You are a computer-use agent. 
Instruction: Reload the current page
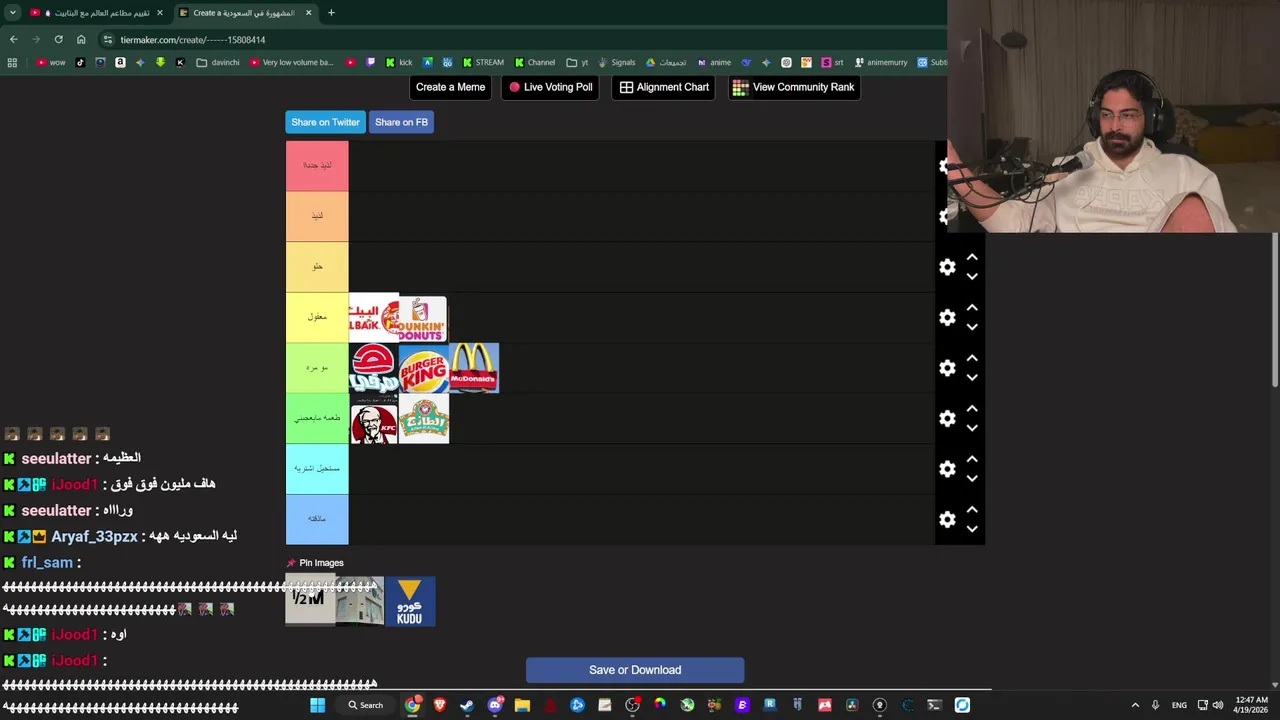click(x=58, y=40)
